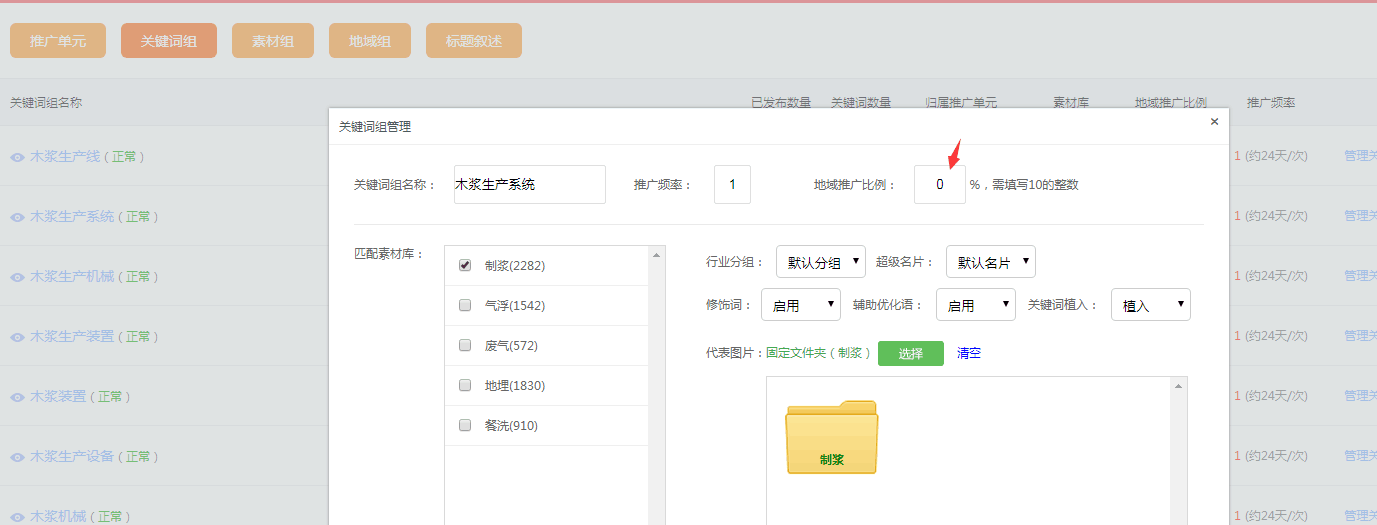Enable the 地埋(1830) checkbox
This screenshot has height=525, width=1377.
coord(465,385)
